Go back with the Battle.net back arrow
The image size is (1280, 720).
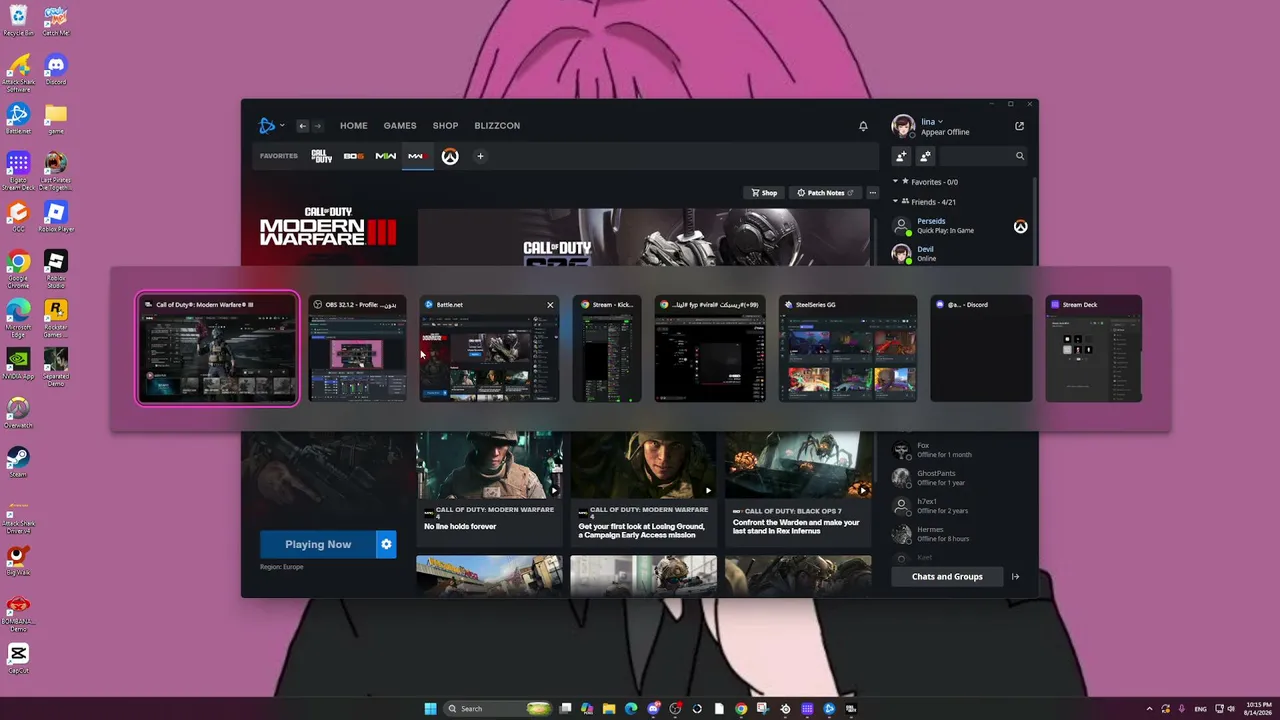[303, 126]
